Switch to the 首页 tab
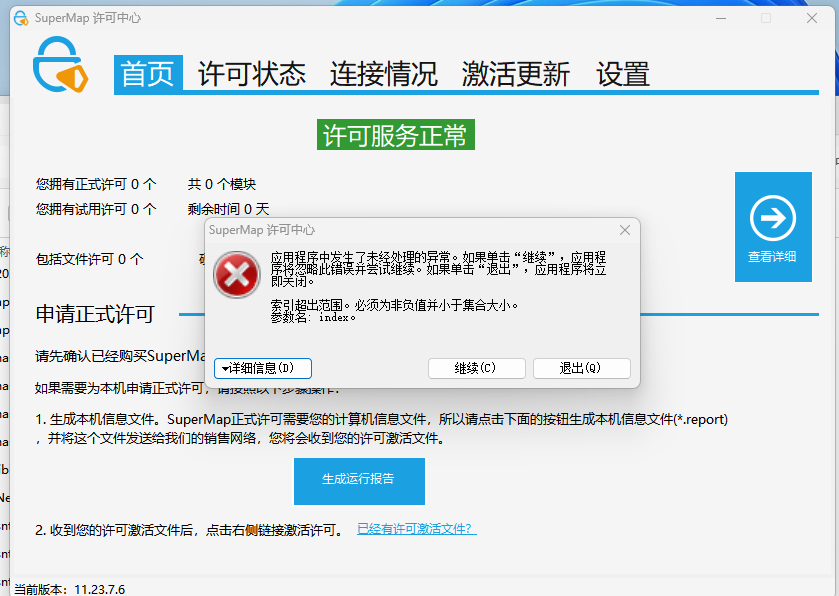This screenshot has width=839, height=596. 148,74
